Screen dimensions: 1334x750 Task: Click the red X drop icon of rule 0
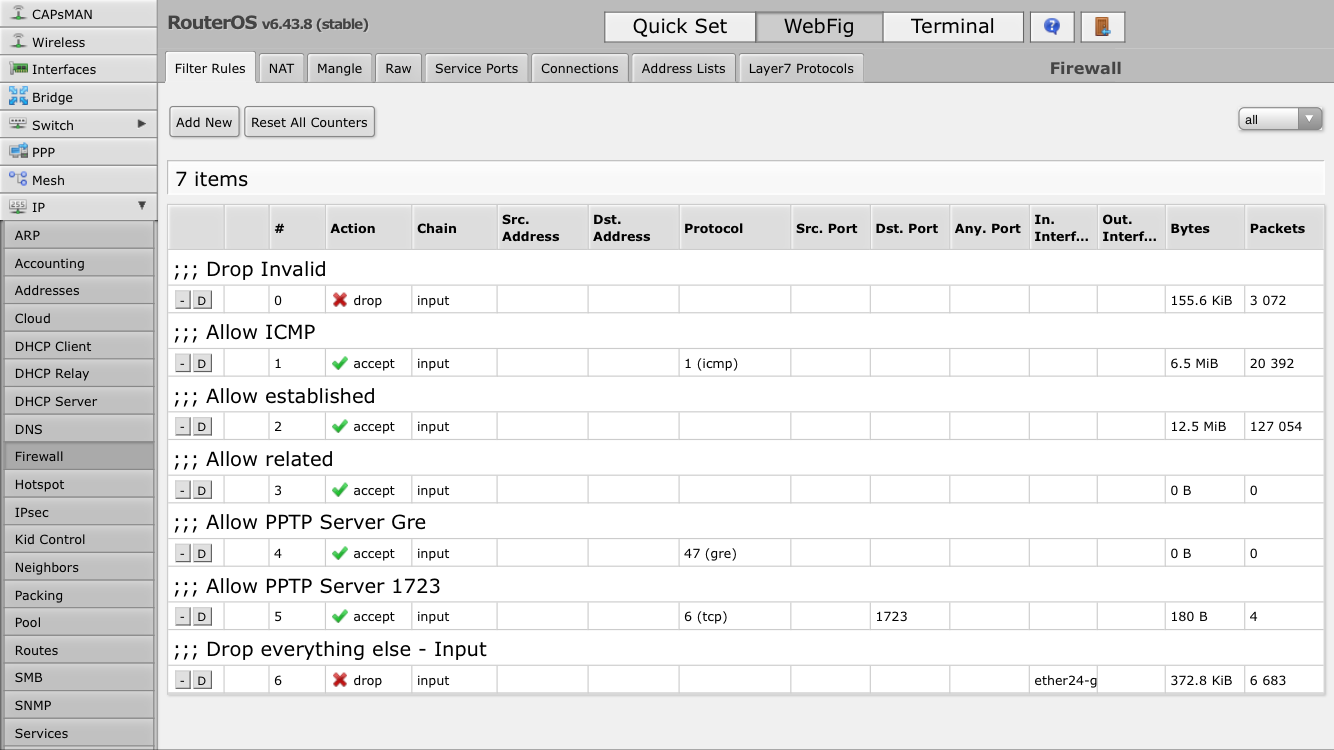click(340, 300)
